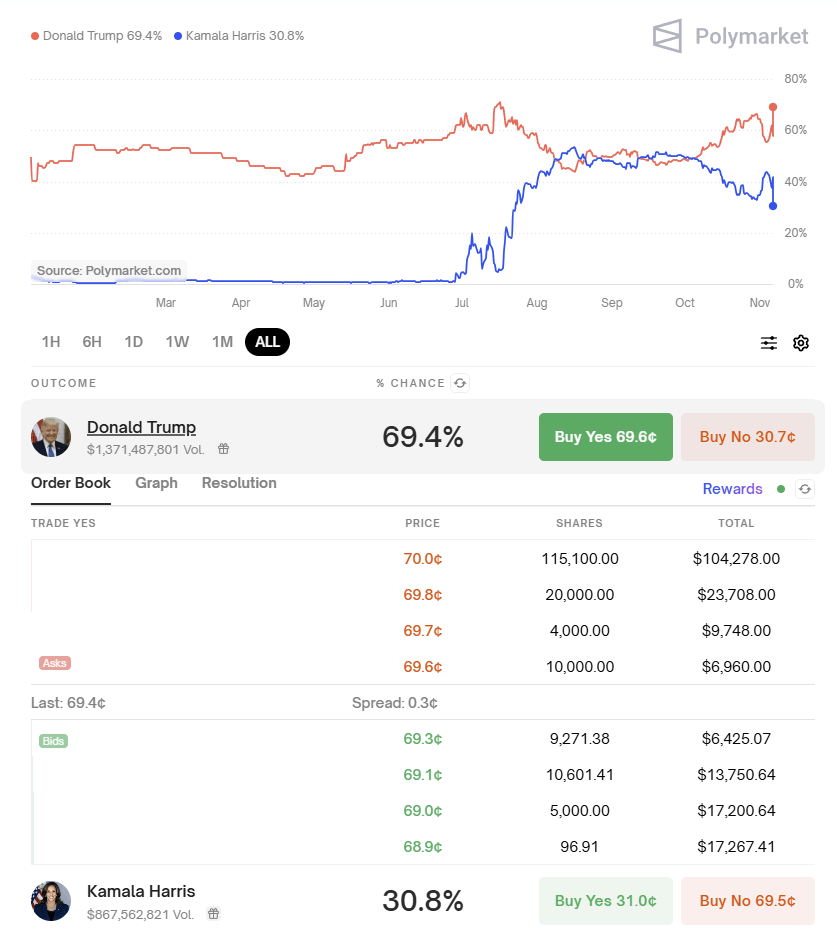
Task: Click the 115,100.00 shares value
Action: 580,559
